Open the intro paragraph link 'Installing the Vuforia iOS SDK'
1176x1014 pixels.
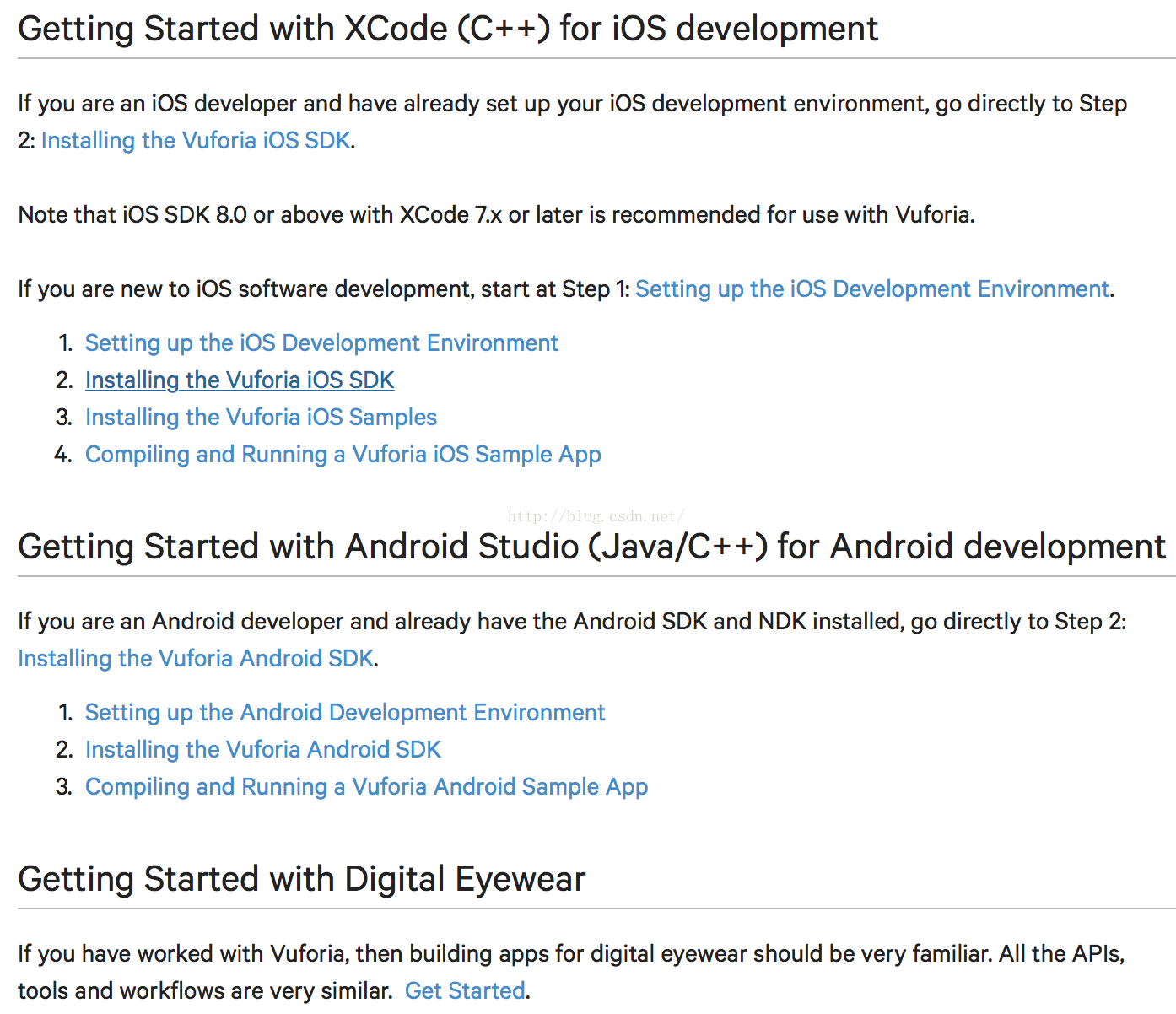196,140
